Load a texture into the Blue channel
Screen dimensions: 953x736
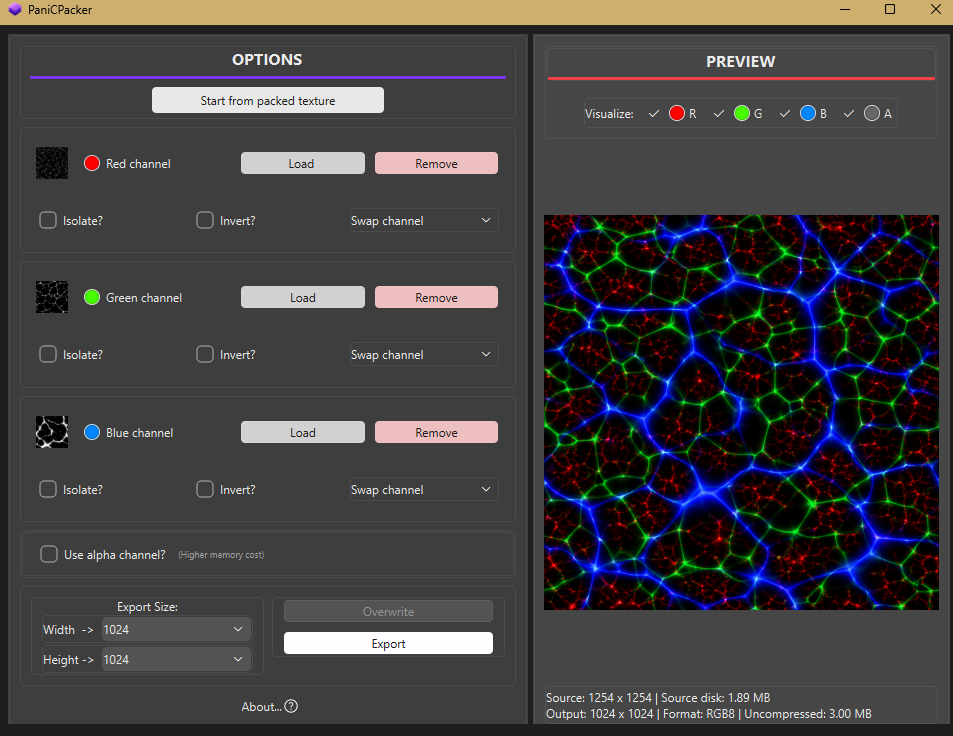pos(303,432)
